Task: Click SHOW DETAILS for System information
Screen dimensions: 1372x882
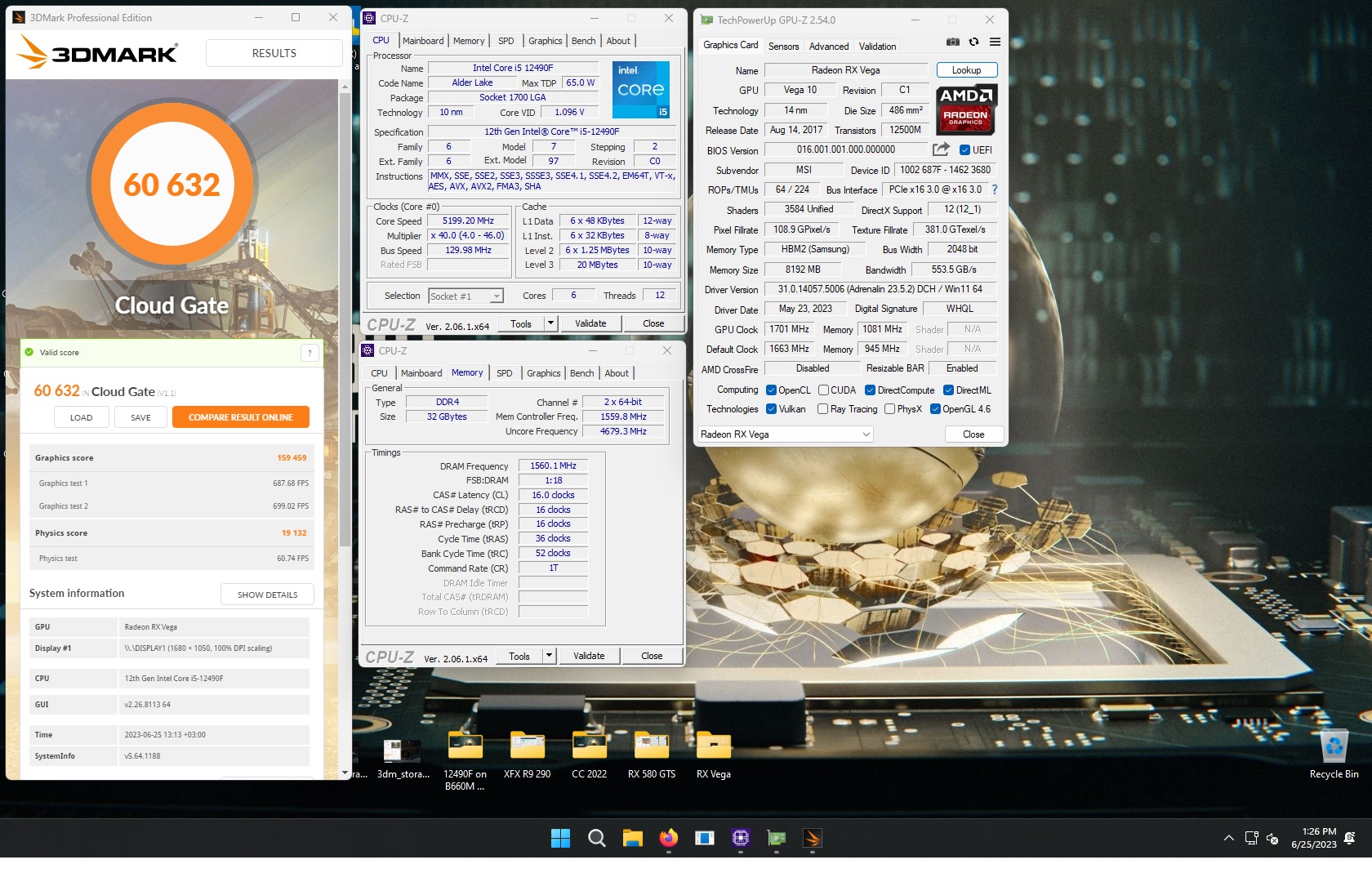Action: [x=267, y=595]
